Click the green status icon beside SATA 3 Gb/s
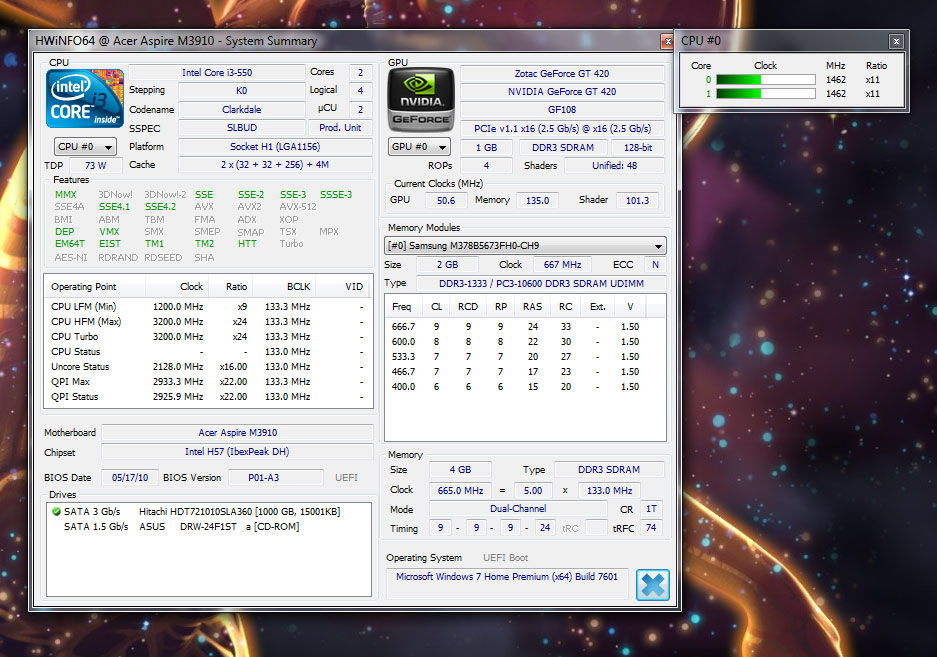937x657 pixels. coord(56,512)
